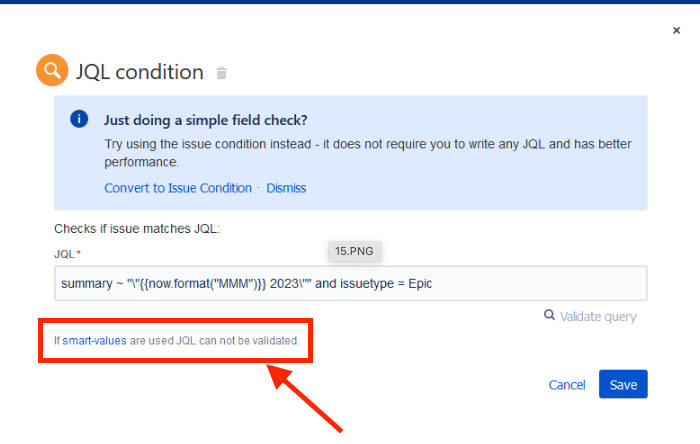Click the red arrow annotation

click(304, 398)
